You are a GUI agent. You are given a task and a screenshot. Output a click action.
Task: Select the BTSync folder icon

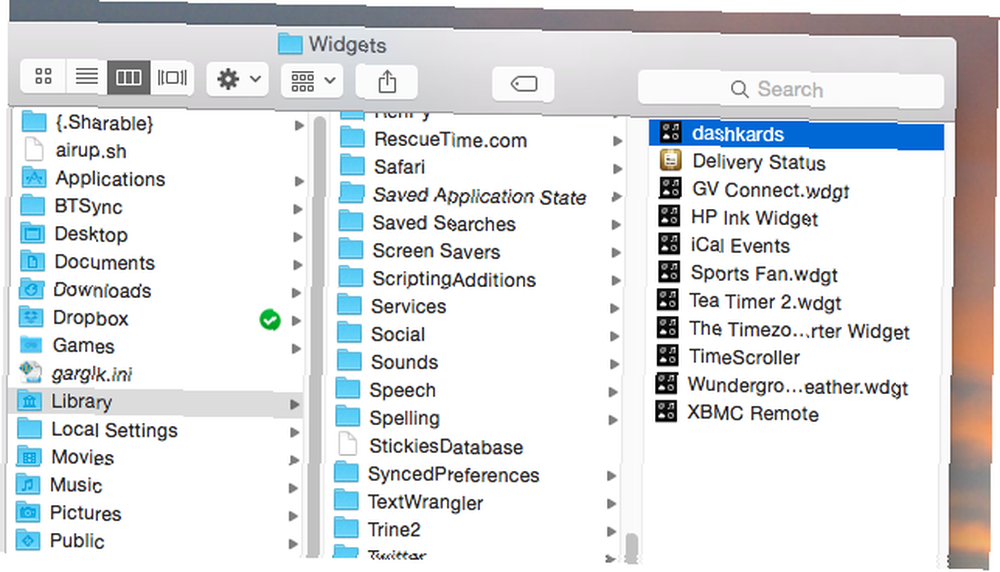pyautogui.click(x=33, y=205)
